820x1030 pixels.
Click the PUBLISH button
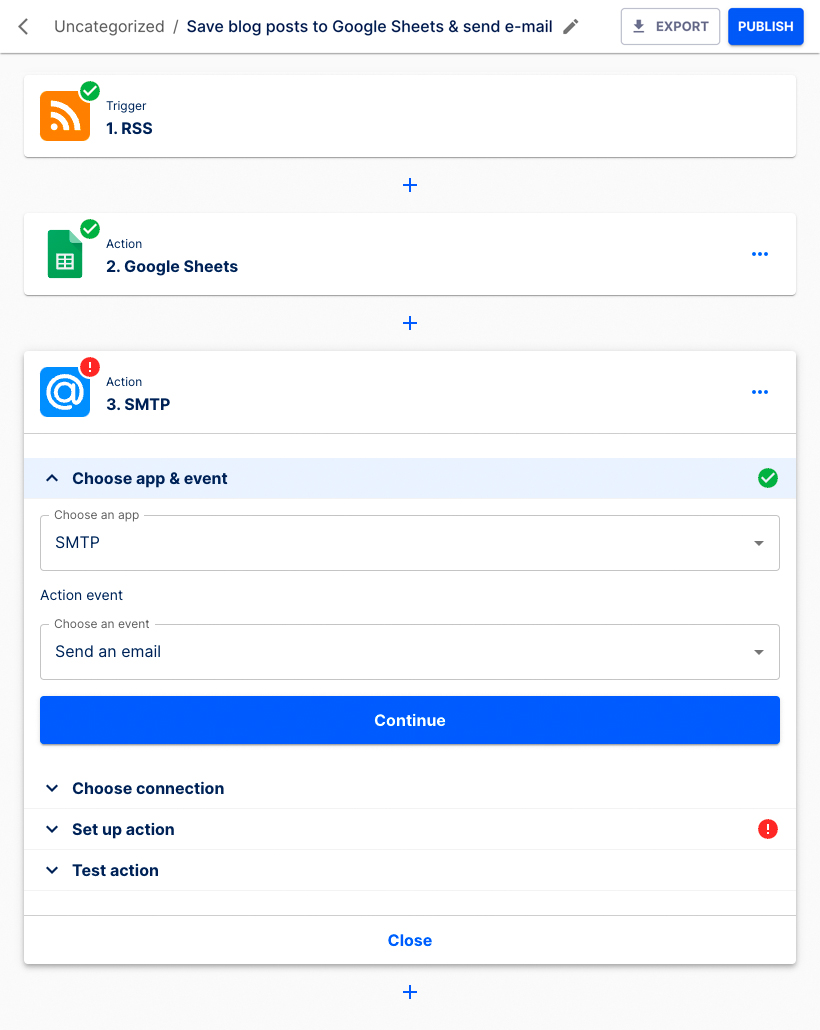point(765,26)
